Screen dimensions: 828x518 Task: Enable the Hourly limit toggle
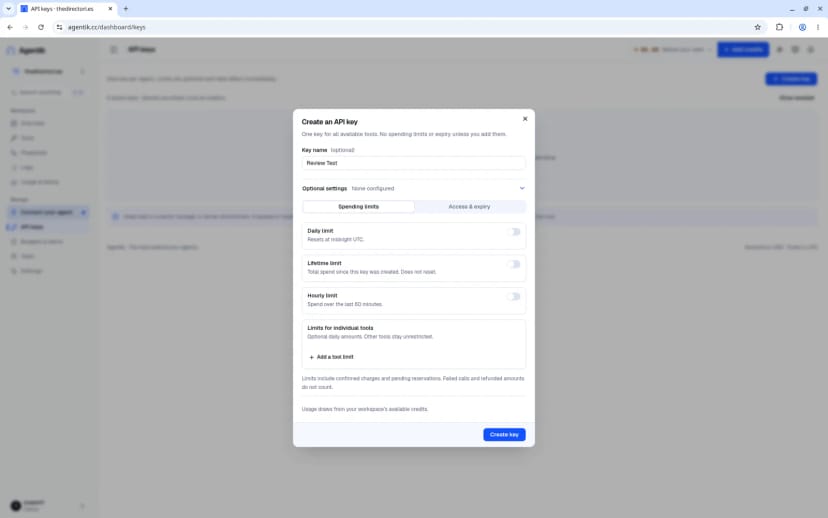pos(514,297)
